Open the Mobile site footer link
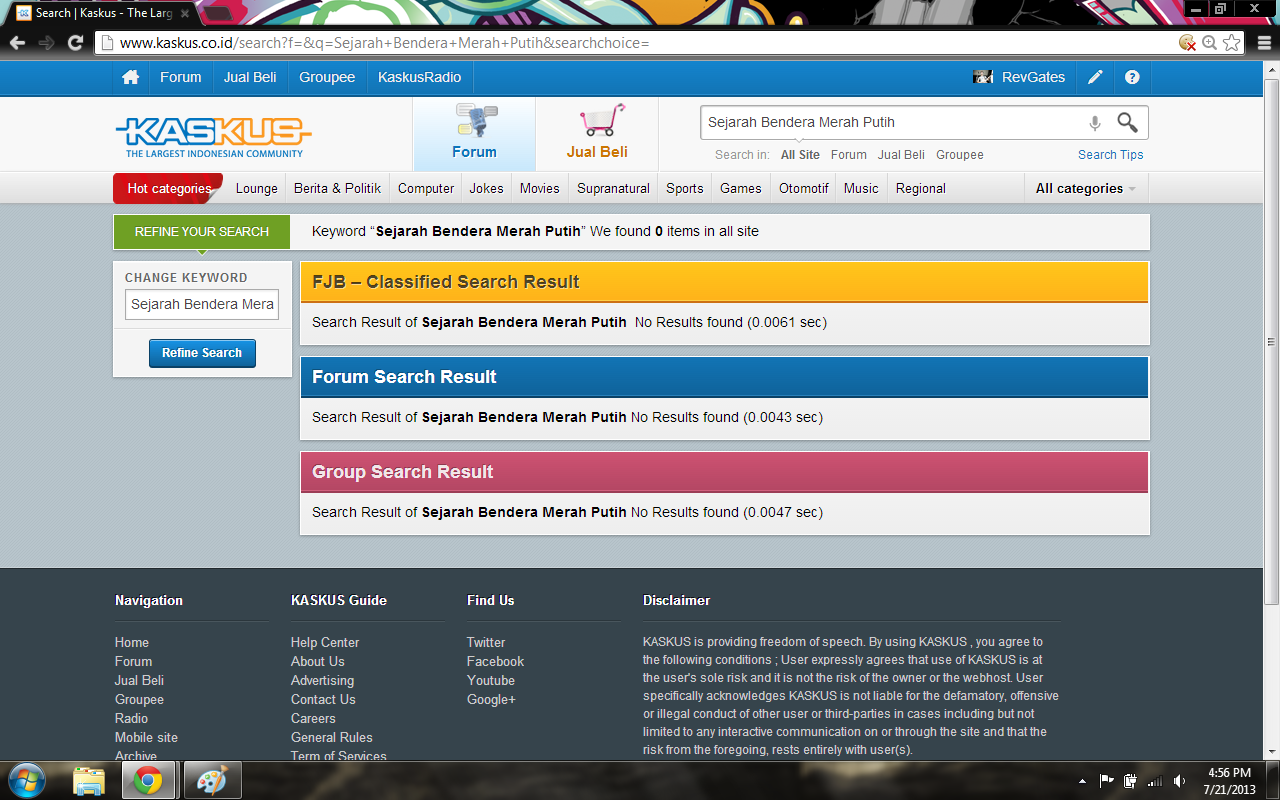 coord(146,738)
